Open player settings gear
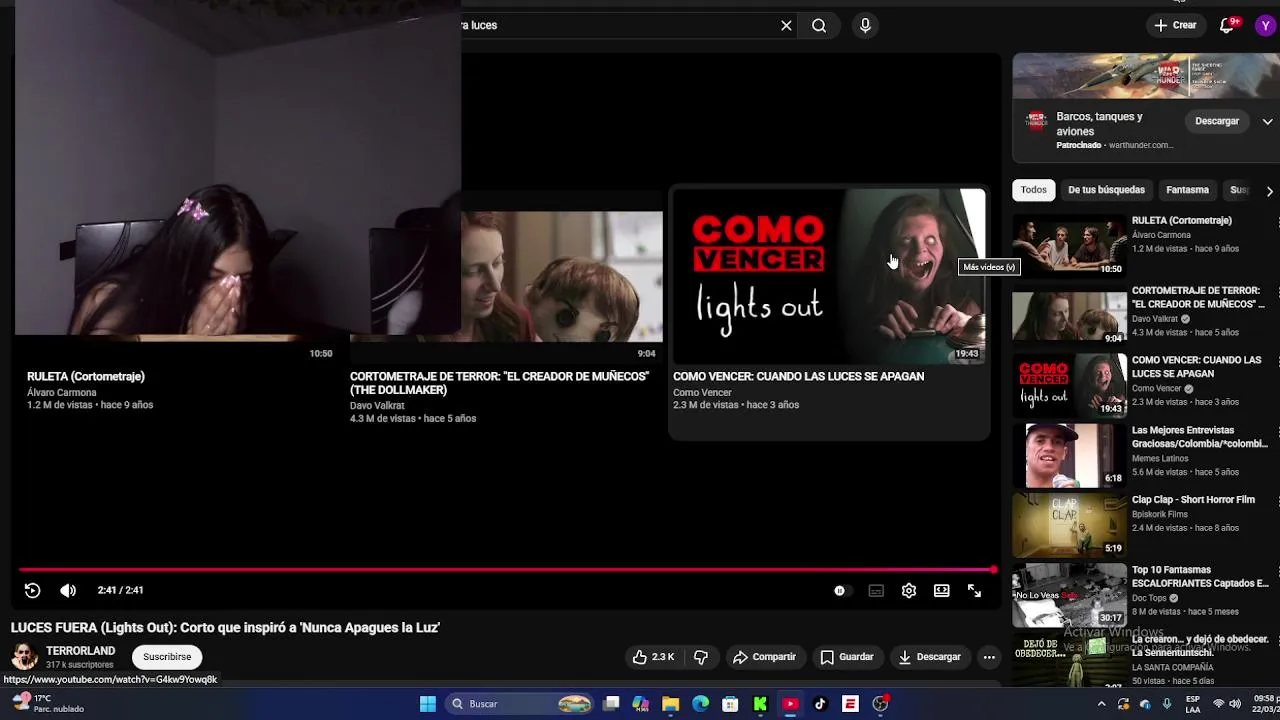Image resolution: width=1280 pixels, height=720 pixels. point(909,591)
